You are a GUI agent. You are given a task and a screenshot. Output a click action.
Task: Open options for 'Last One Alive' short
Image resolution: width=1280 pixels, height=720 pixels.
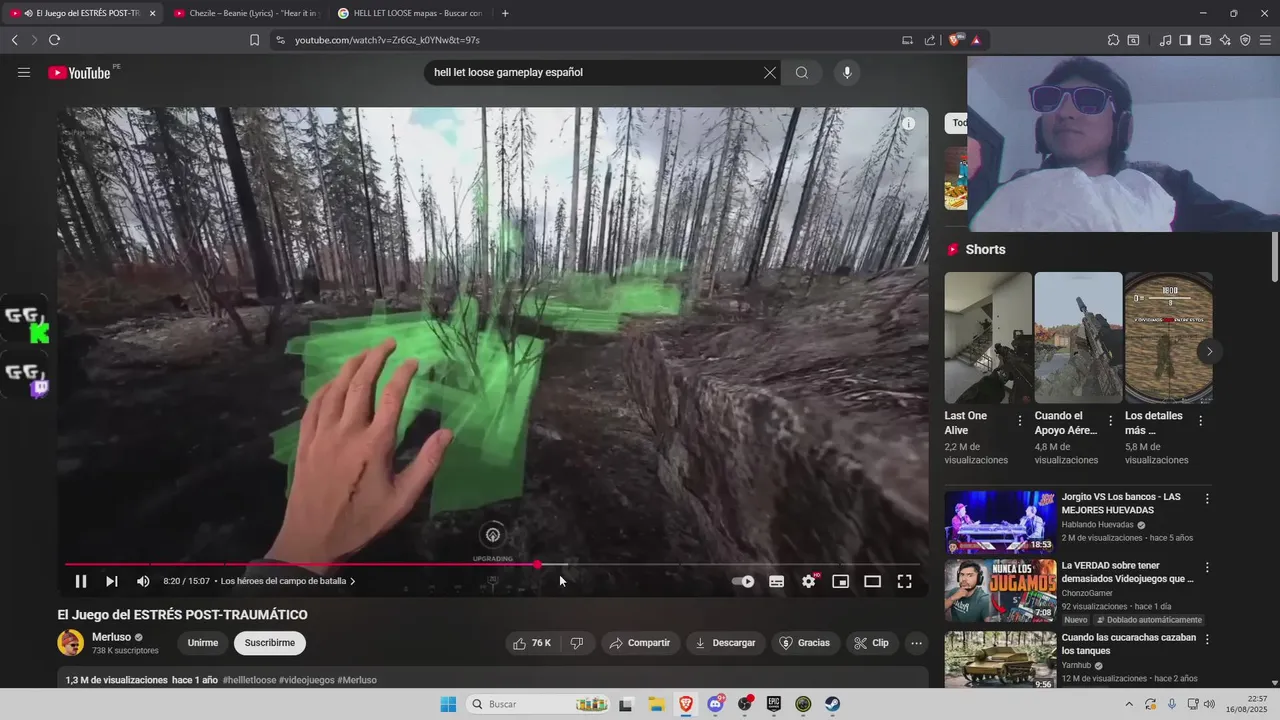[x=1020, y=421]
